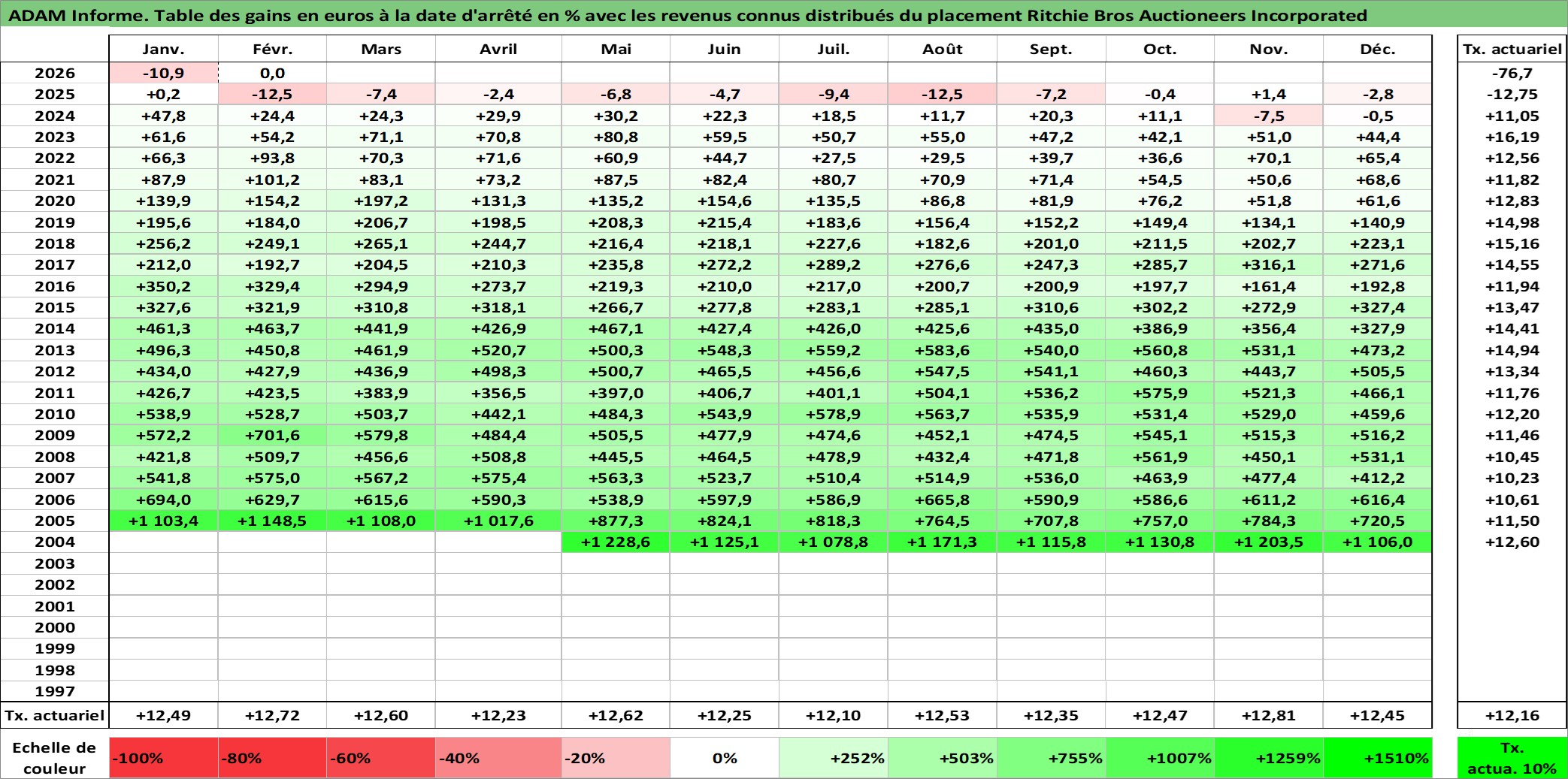This screenshot has height=779, width=1568.
Task: Click the +350,2 cell in January 2016
Action: coord(163,286)
